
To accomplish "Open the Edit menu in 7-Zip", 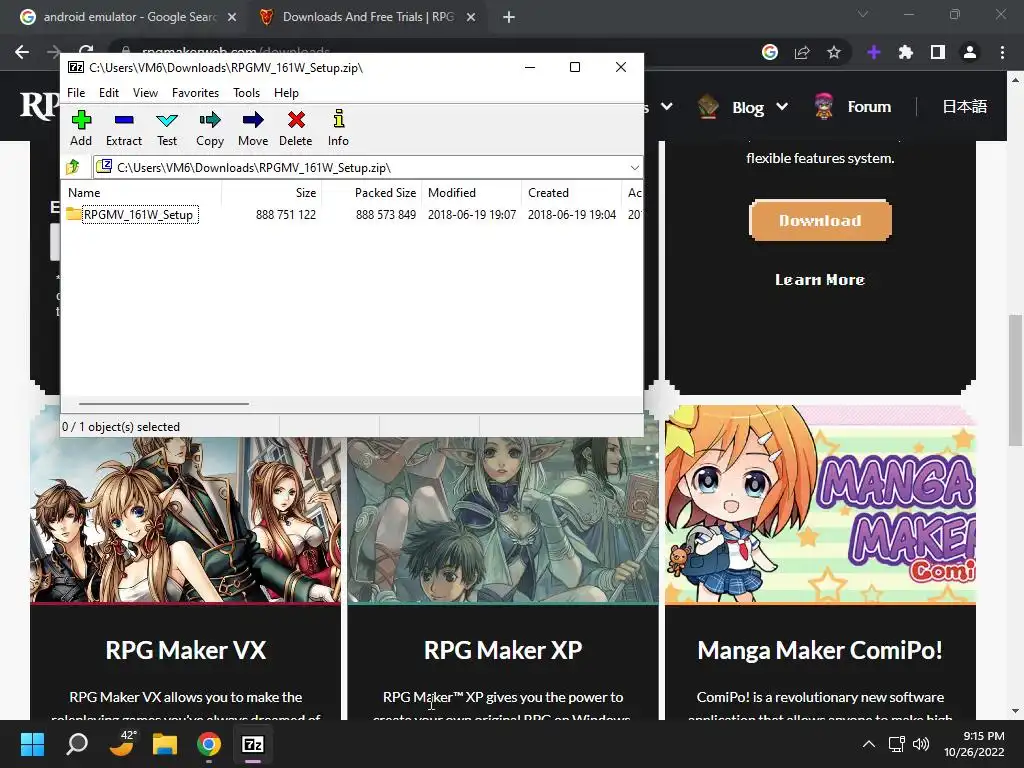I will pos(108,93).
